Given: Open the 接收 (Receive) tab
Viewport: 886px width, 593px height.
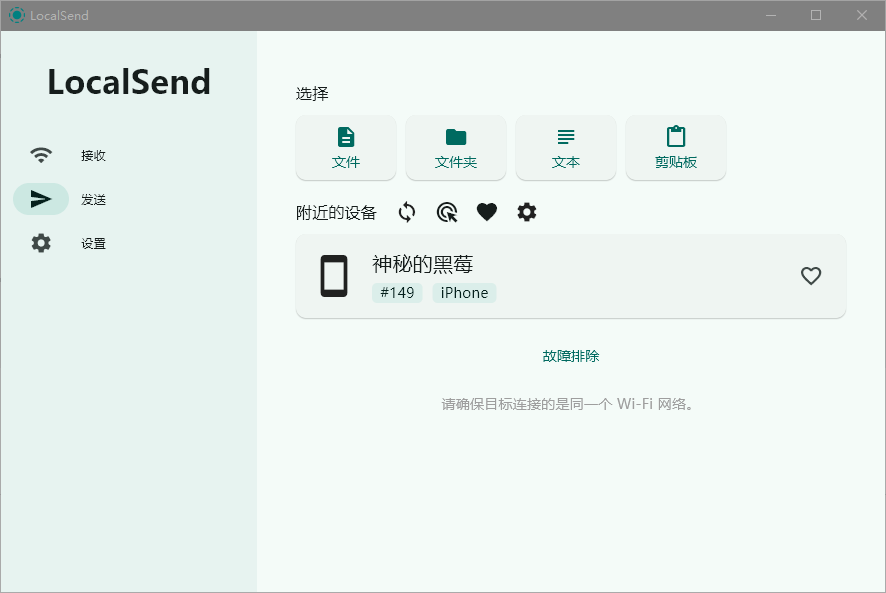Looking at the screenshot, I should (x=68, y=155).
